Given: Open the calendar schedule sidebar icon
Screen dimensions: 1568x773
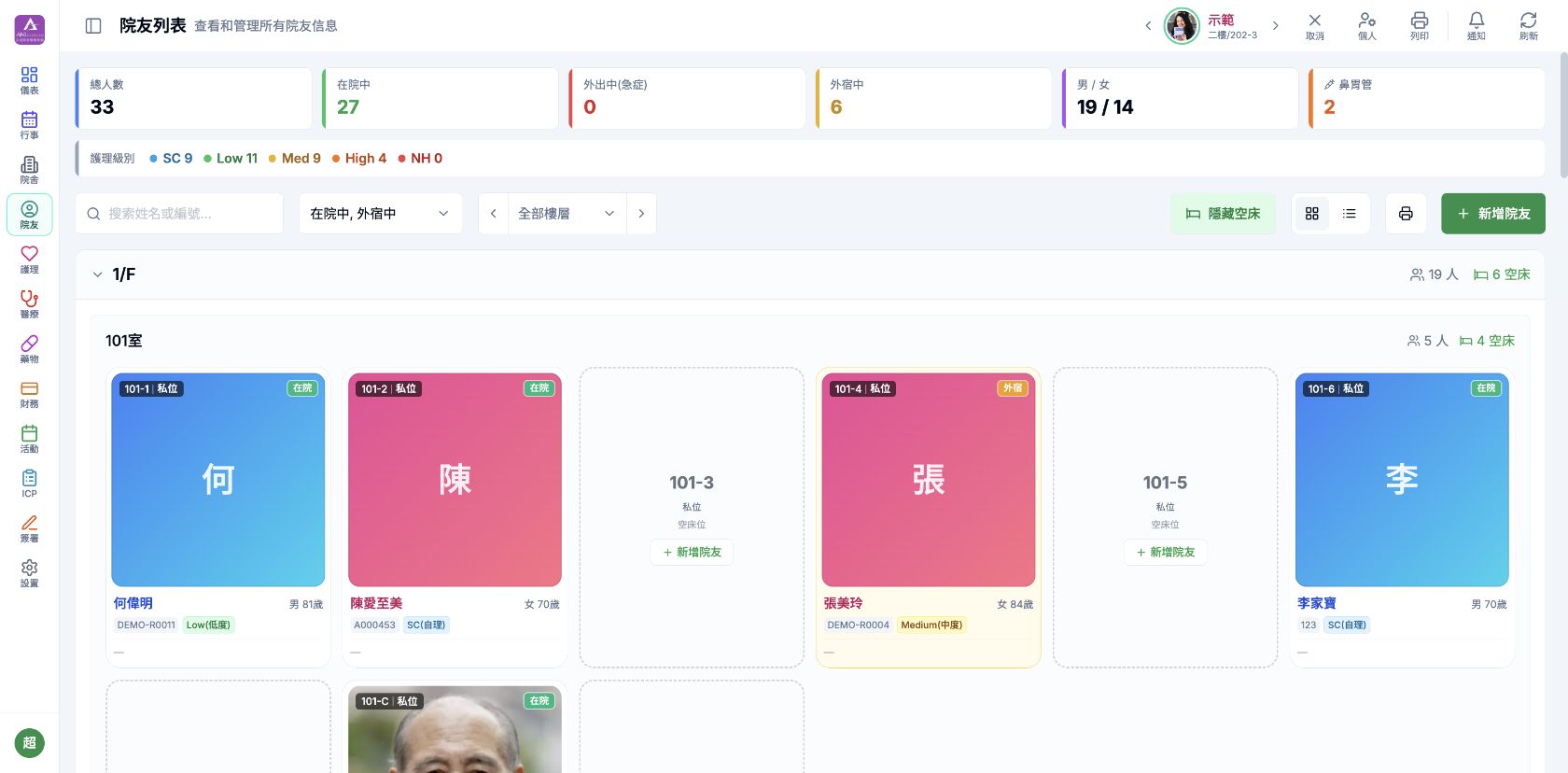Looking at the screenshot, I should (30, 125).
